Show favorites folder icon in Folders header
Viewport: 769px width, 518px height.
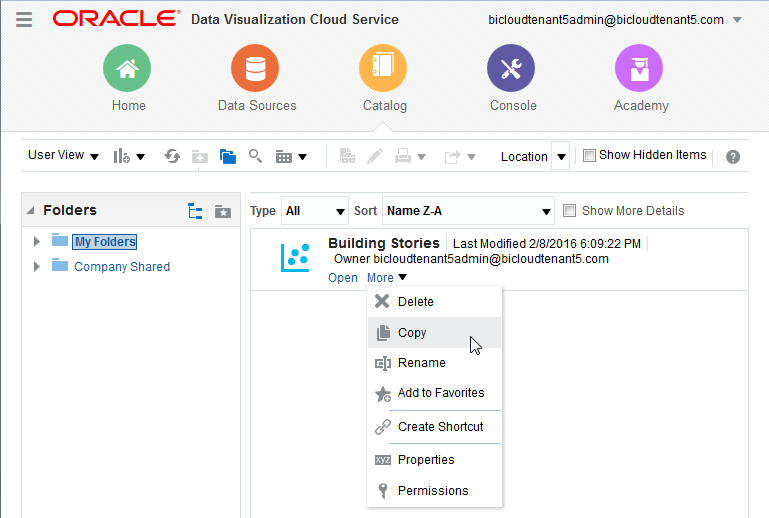[x=223, y=211]
